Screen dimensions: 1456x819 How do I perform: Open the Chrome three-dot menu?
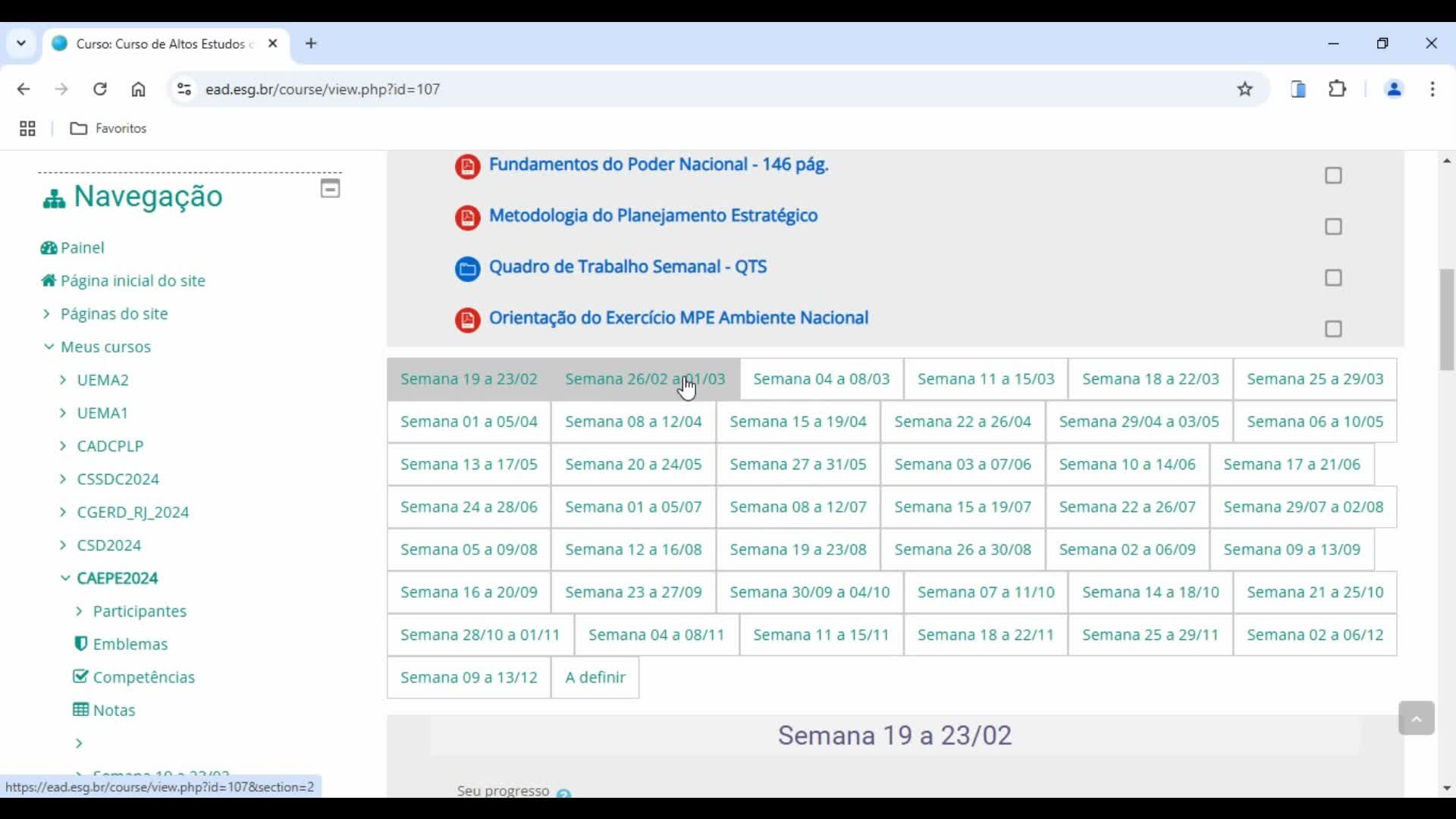tap(1432, 89)
